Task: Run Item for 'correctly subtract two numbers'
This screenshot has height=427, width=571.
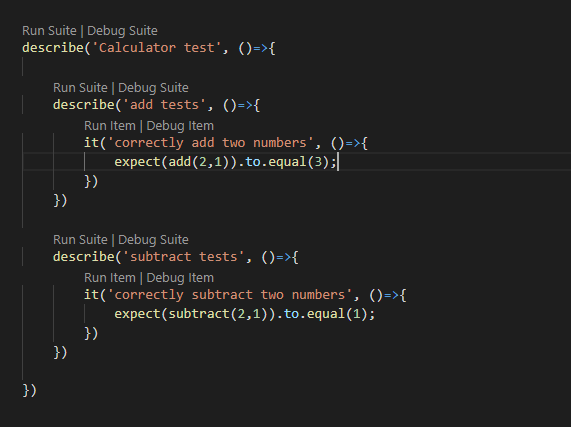Action: pos(110,278)
